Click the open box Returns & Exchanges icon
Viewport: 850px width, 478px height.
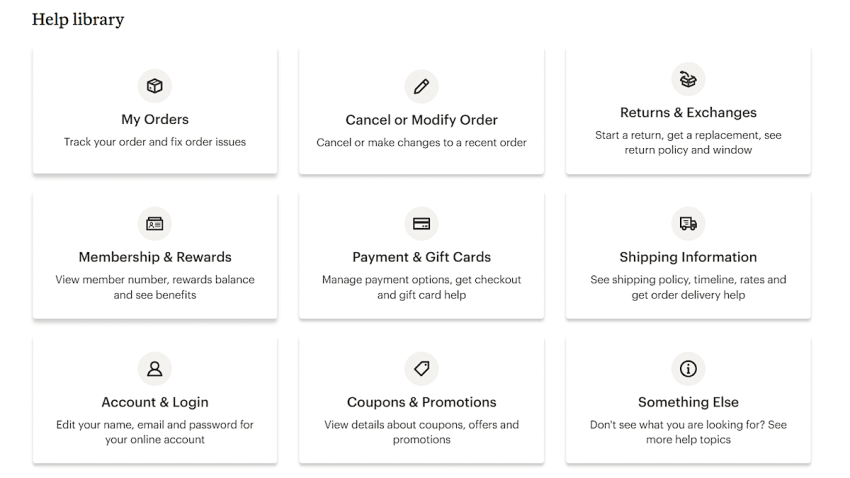(688, 79)
